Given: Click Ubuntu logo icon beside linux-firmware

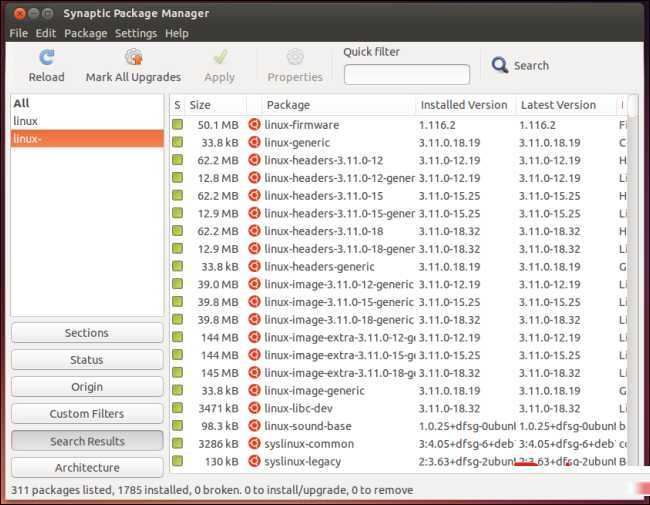Looking at the screenshot, I should coord(254,124).
